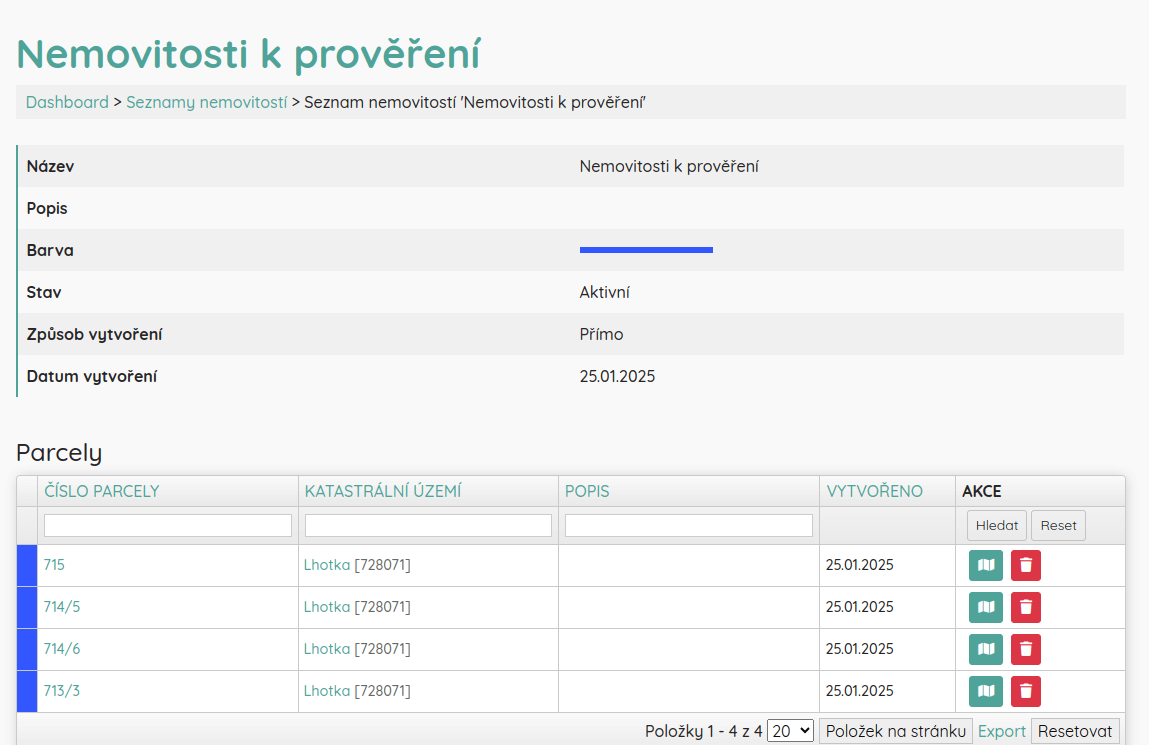1149x745 pixels.
Task: Sort by the Vytvořeno column
Action: [874, 491]
